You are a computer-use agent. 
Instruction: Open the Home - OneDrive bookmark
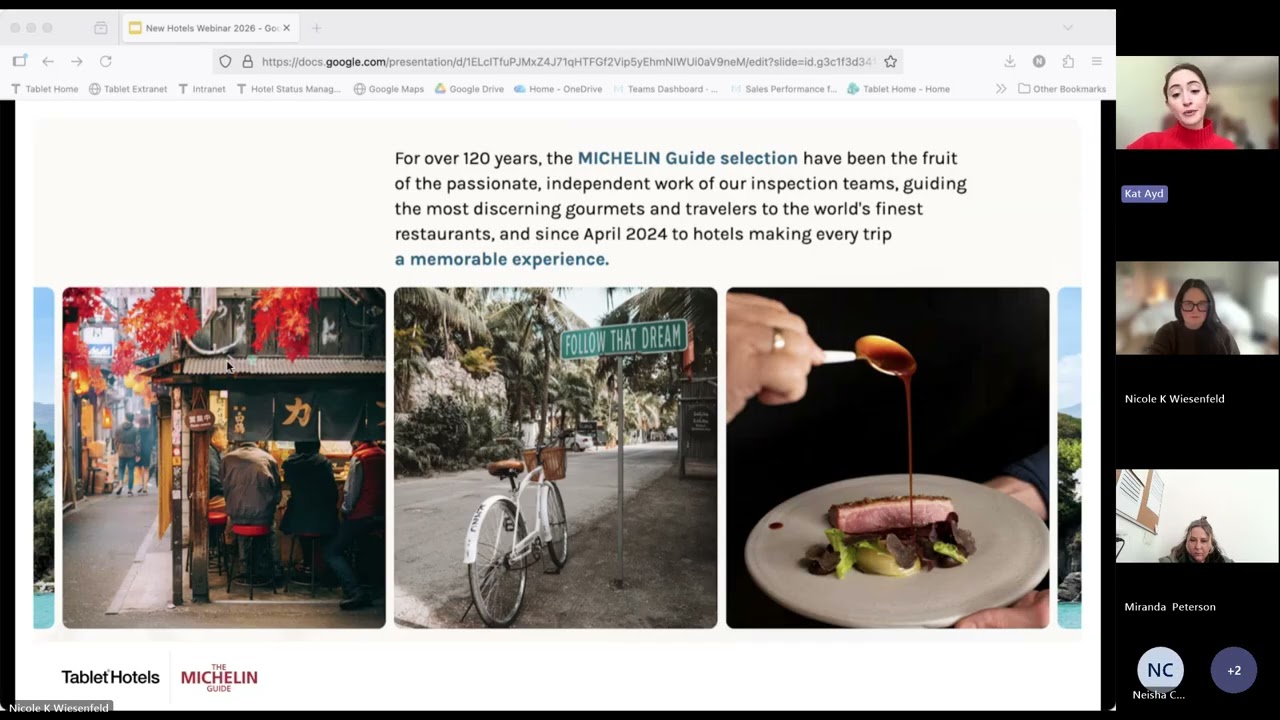pyautogui.click(x=558, y=89)
